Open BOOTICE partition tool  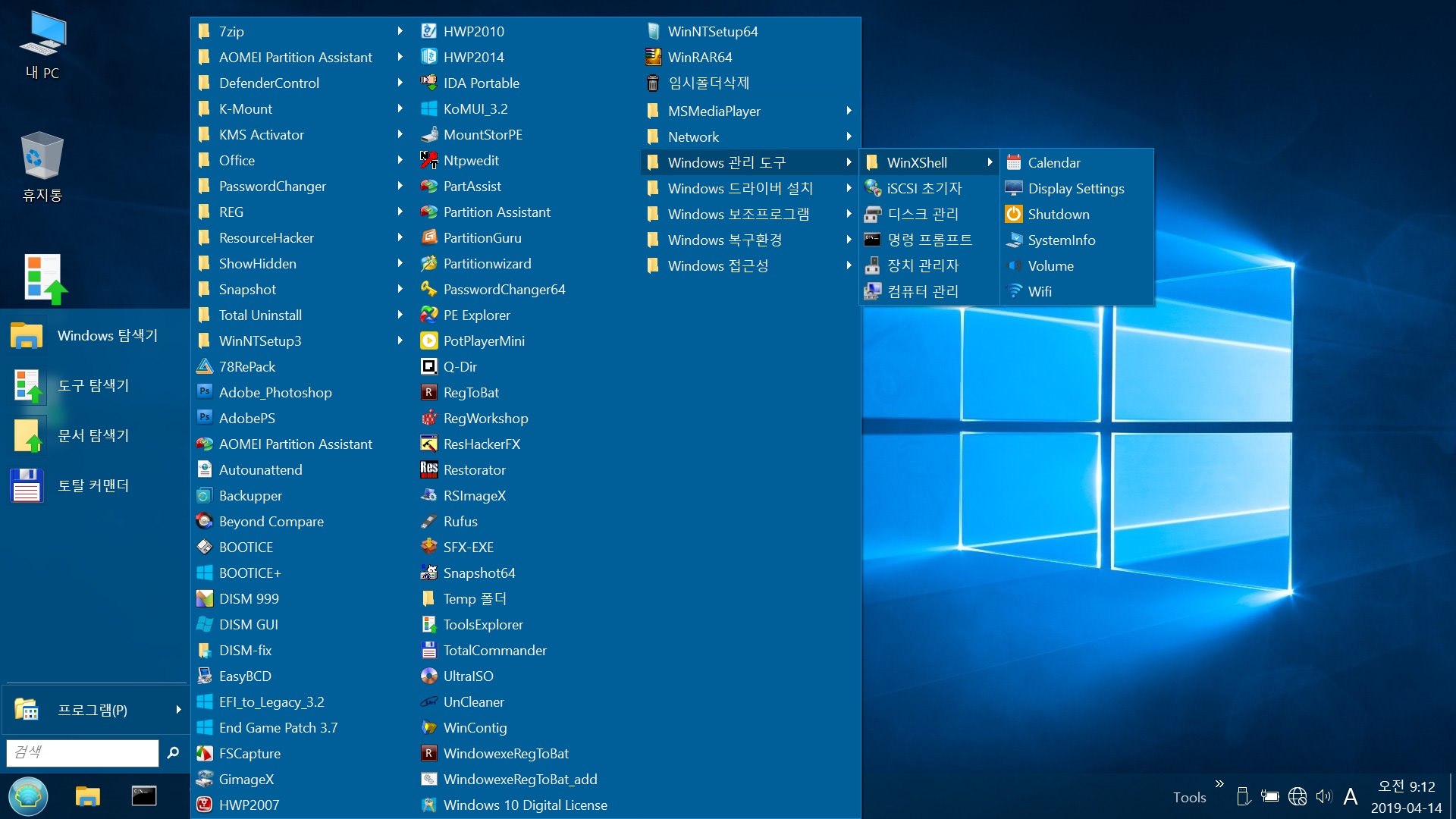coord(246,547)
